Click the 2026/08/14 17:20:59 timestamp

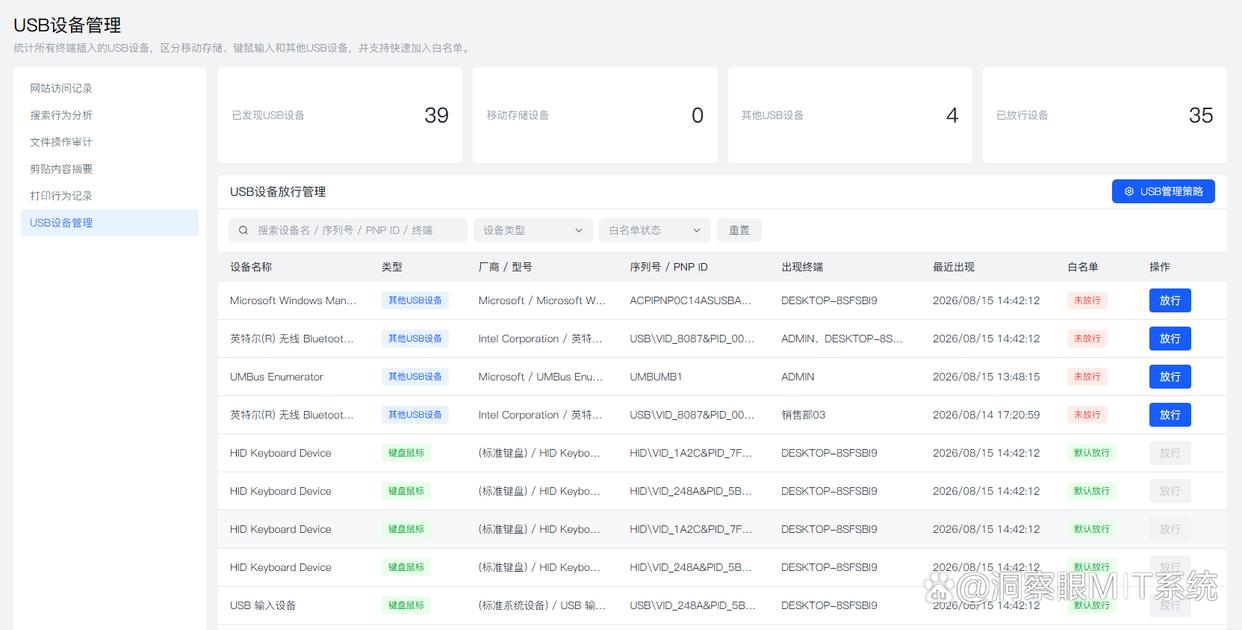click(x=986, y=415)
